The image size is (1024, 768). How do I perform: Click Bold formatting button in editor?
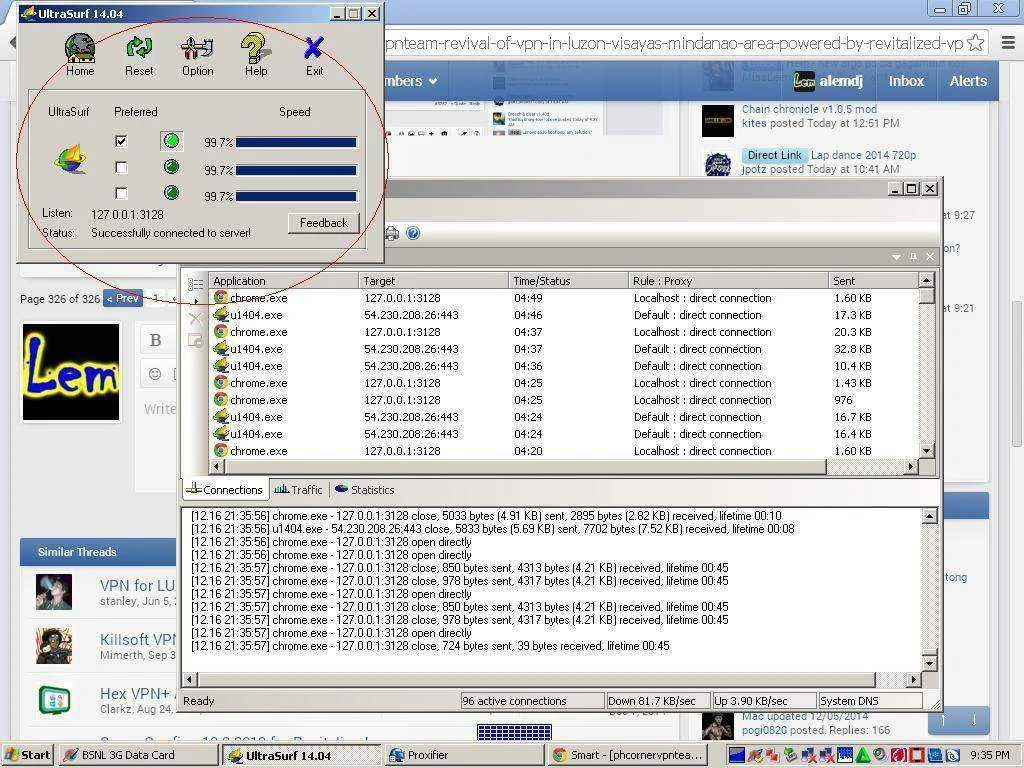tap(155, 340)
